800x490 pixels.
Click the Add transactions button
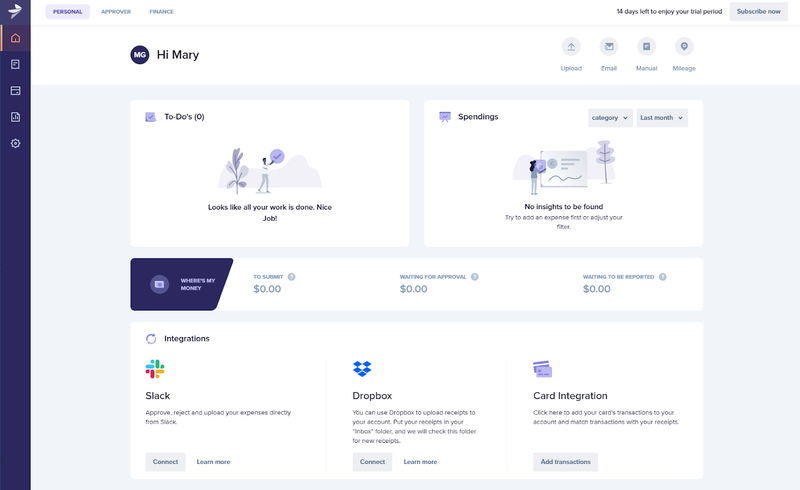565,461
